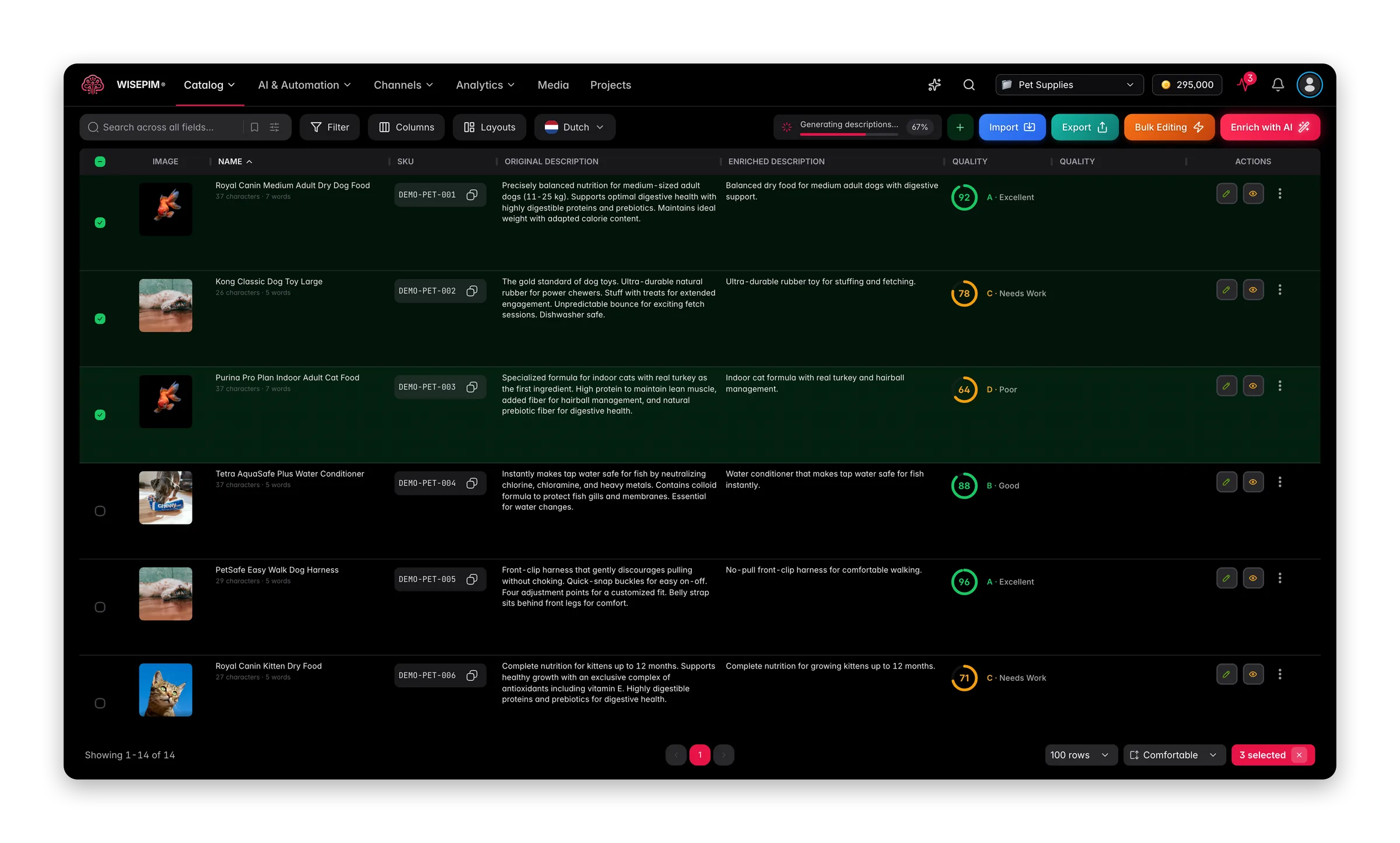Open the Columns button
This screenshot has height=843, width=1400.
tap(406, 127)
